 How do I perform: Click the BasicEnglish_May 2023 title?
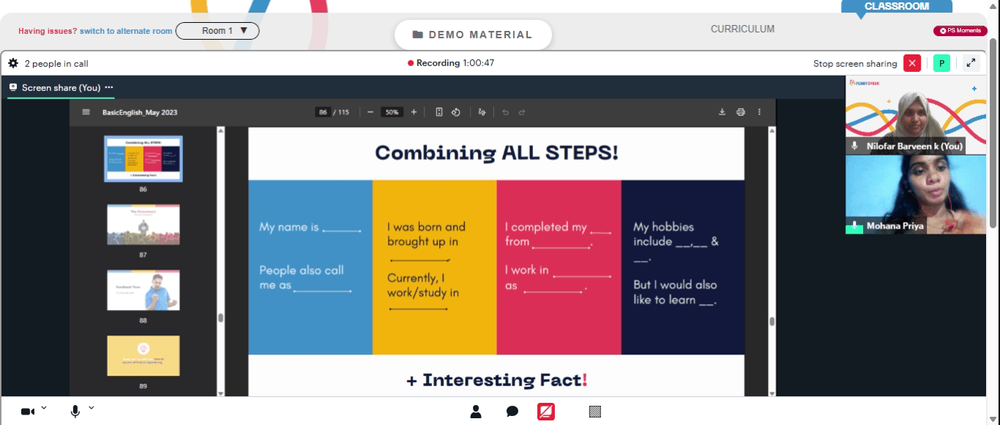[x=140, y=112]
